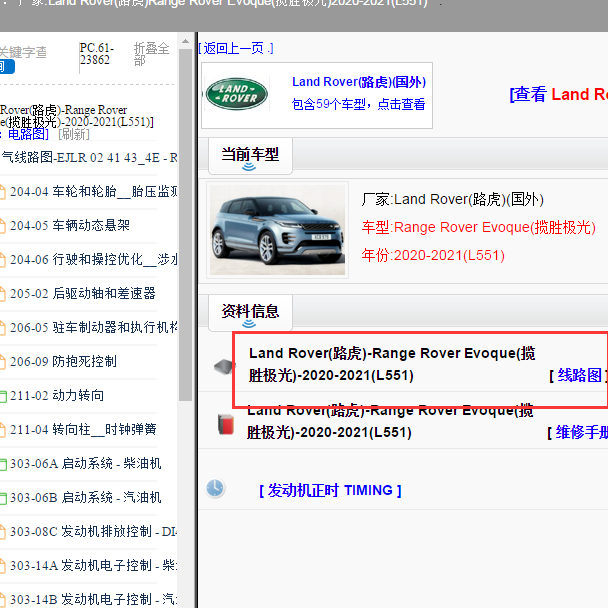Select 303-06B 启动系统 - 汽油机
The height and width of the screenshot is (608, 608).
point(81,497)
